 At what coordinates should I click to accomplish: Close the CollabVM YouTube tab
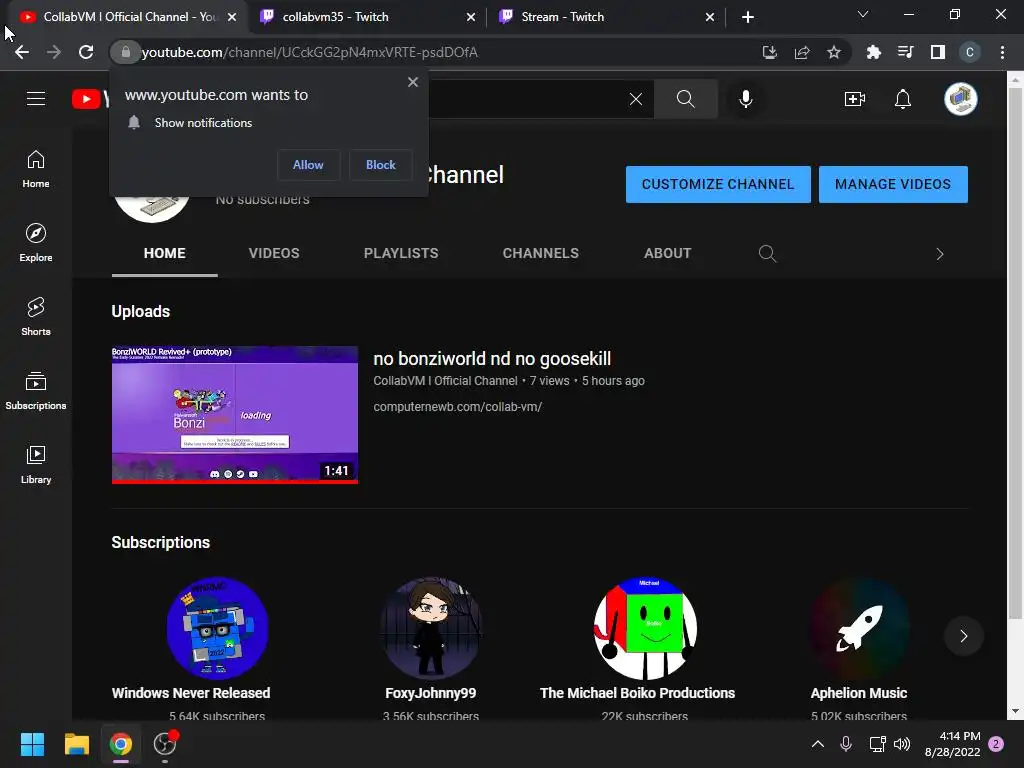(232, 17)
